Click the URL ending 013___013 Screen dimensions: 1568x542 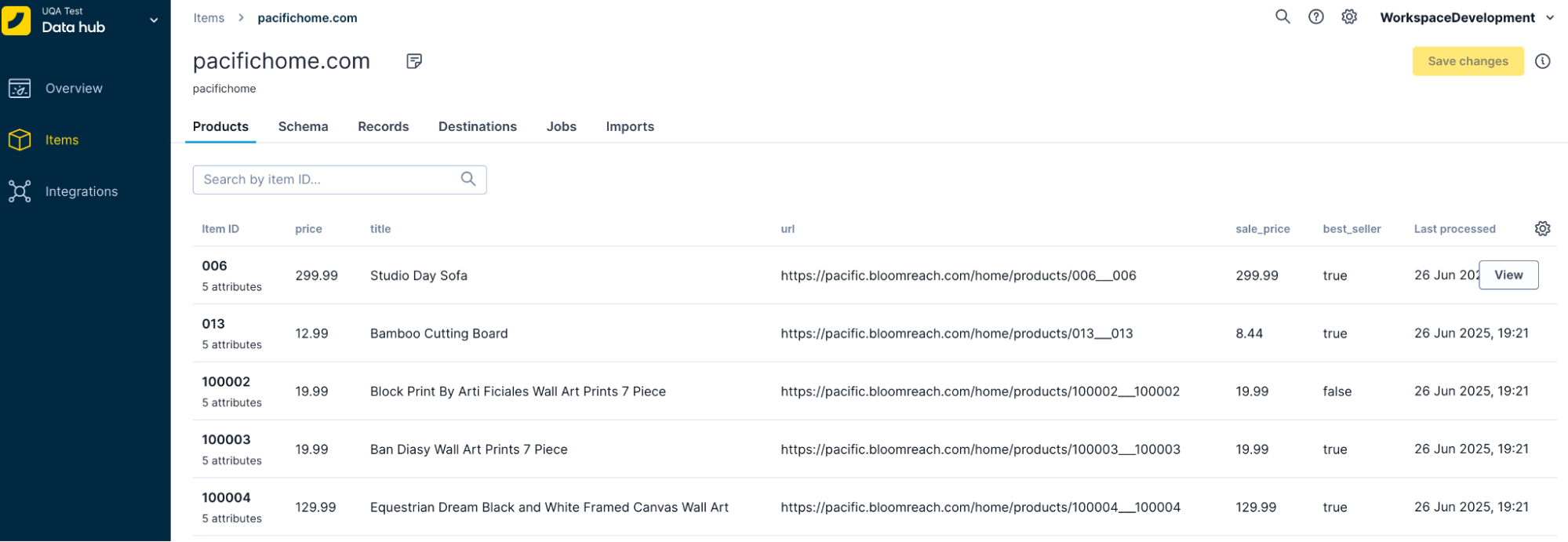(957, 334)
